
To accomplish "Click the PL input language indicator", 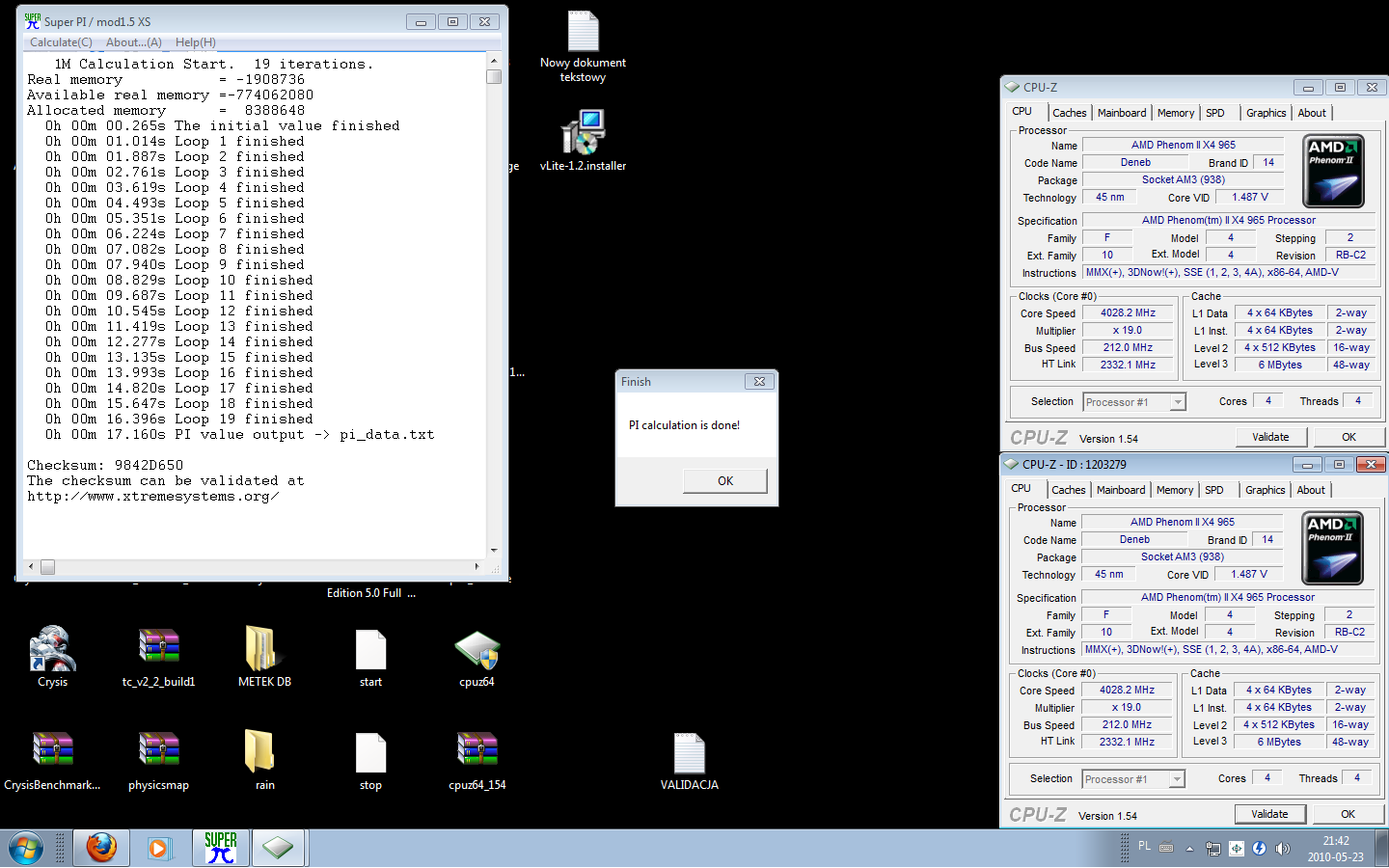I will (1144, 846).
